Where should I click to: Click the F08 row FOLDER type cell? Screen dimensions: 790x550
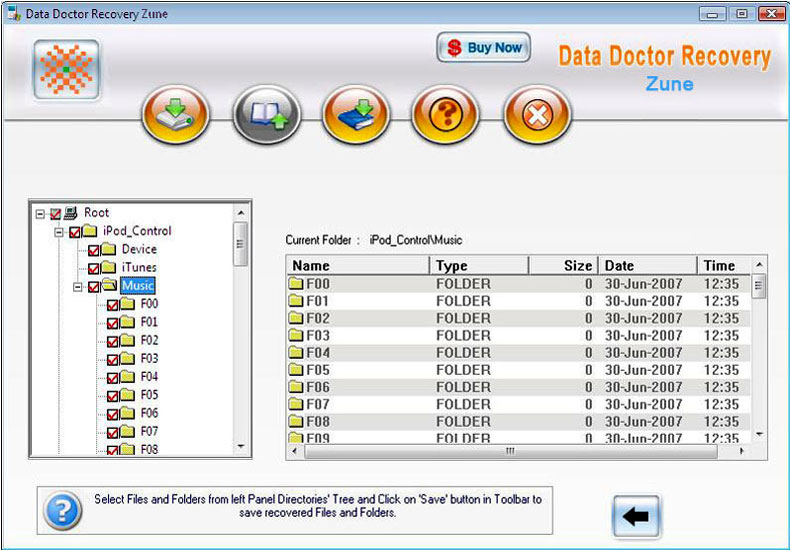click(x=463, y=422)
